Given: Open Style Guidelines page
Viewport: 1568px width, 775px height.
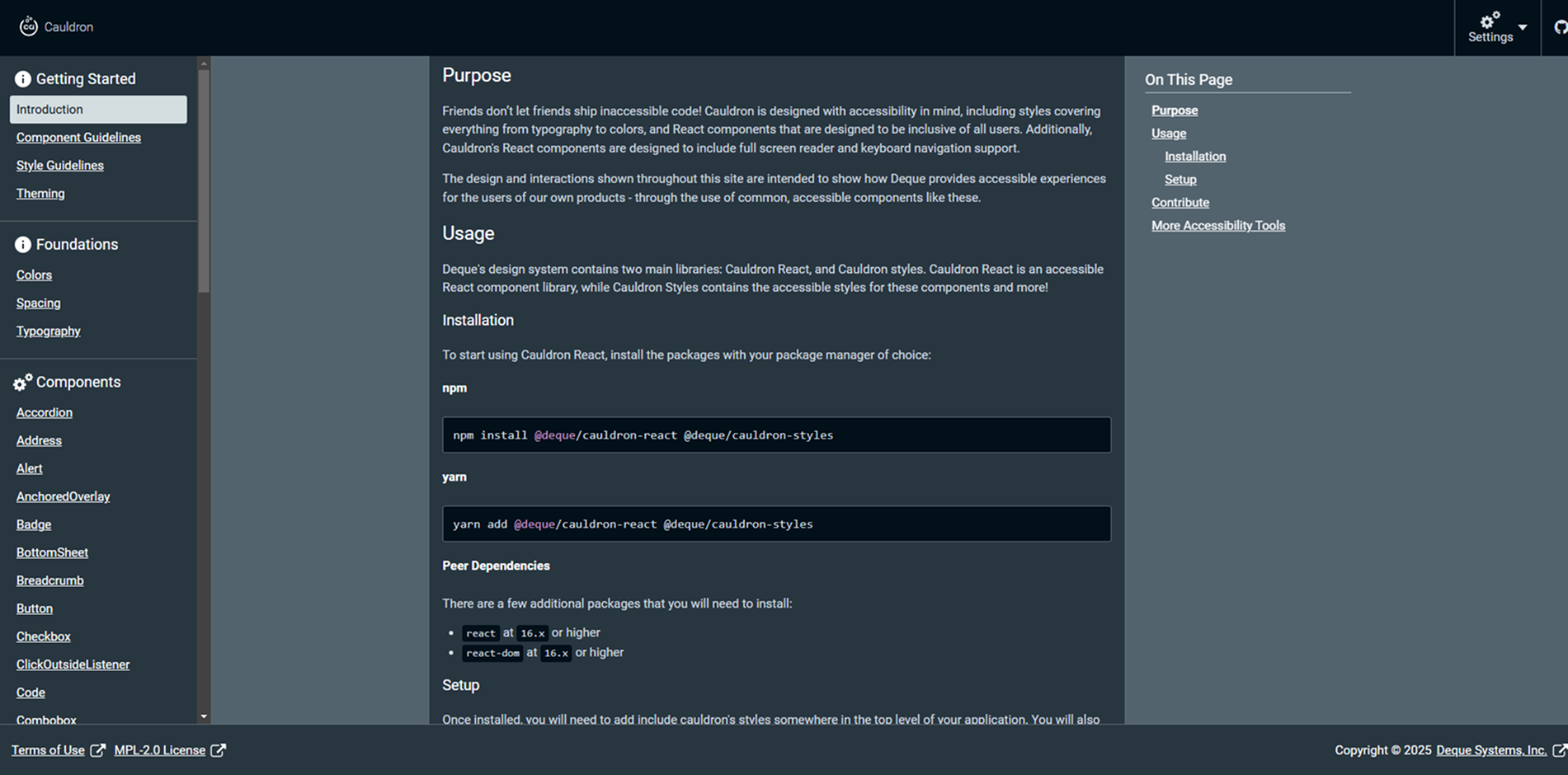Looking at the screenshot, I should click(x=60, y=166).
